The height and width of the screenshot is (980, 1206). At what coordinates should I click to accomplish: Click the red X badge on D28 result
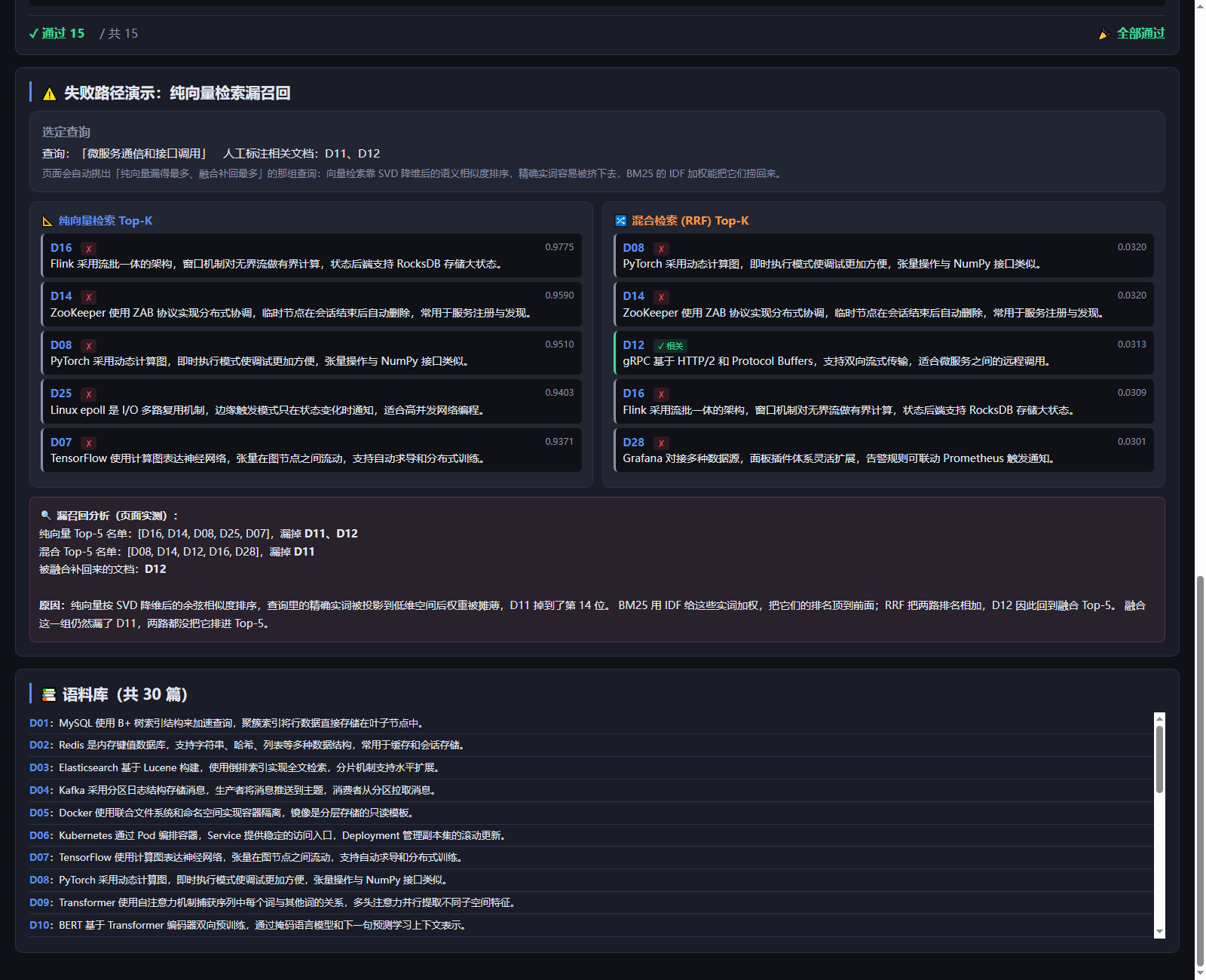(x=661, y=443)
